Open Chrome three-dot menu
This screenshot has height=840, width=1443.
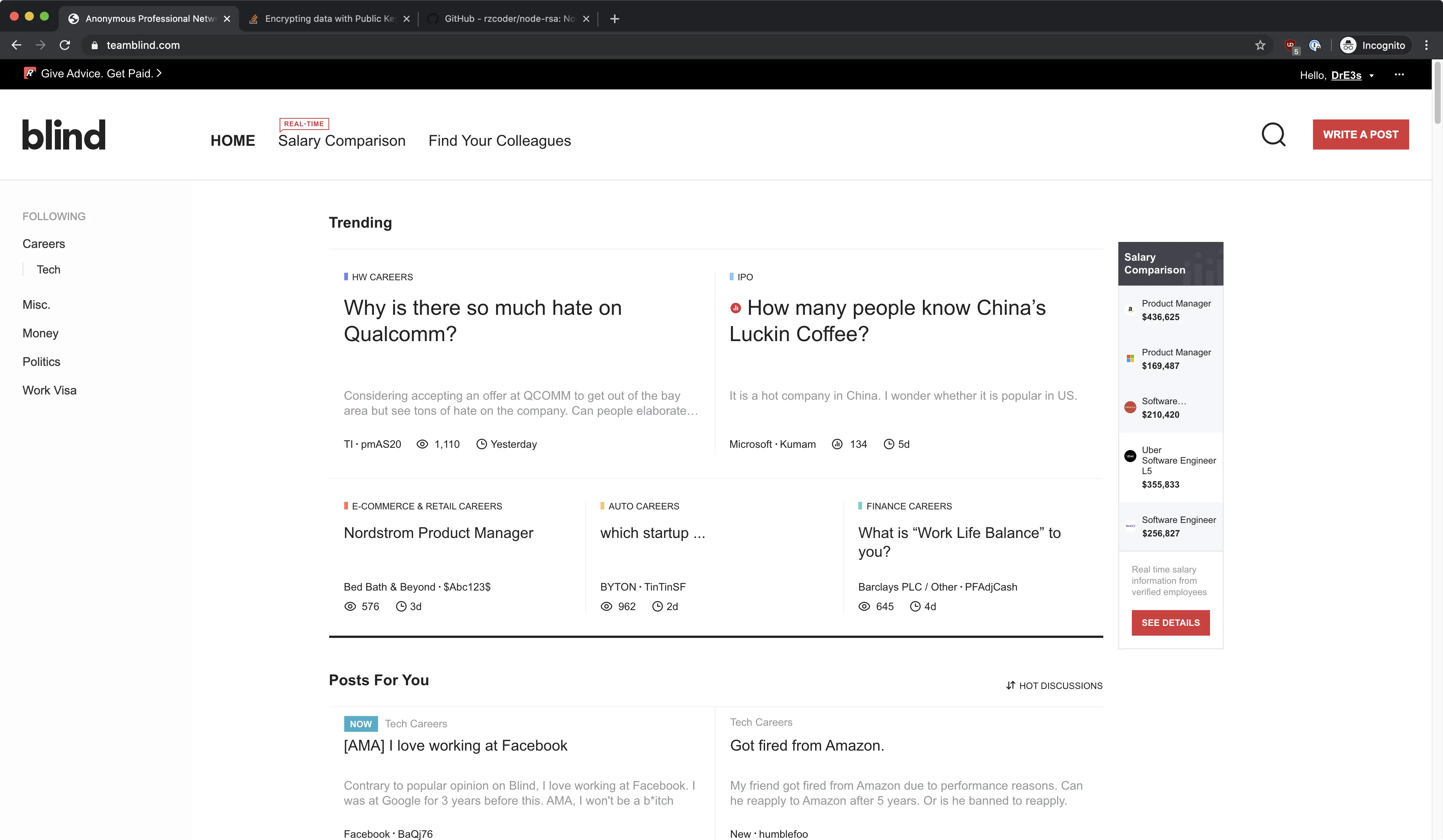click(x=1426, y=45)
